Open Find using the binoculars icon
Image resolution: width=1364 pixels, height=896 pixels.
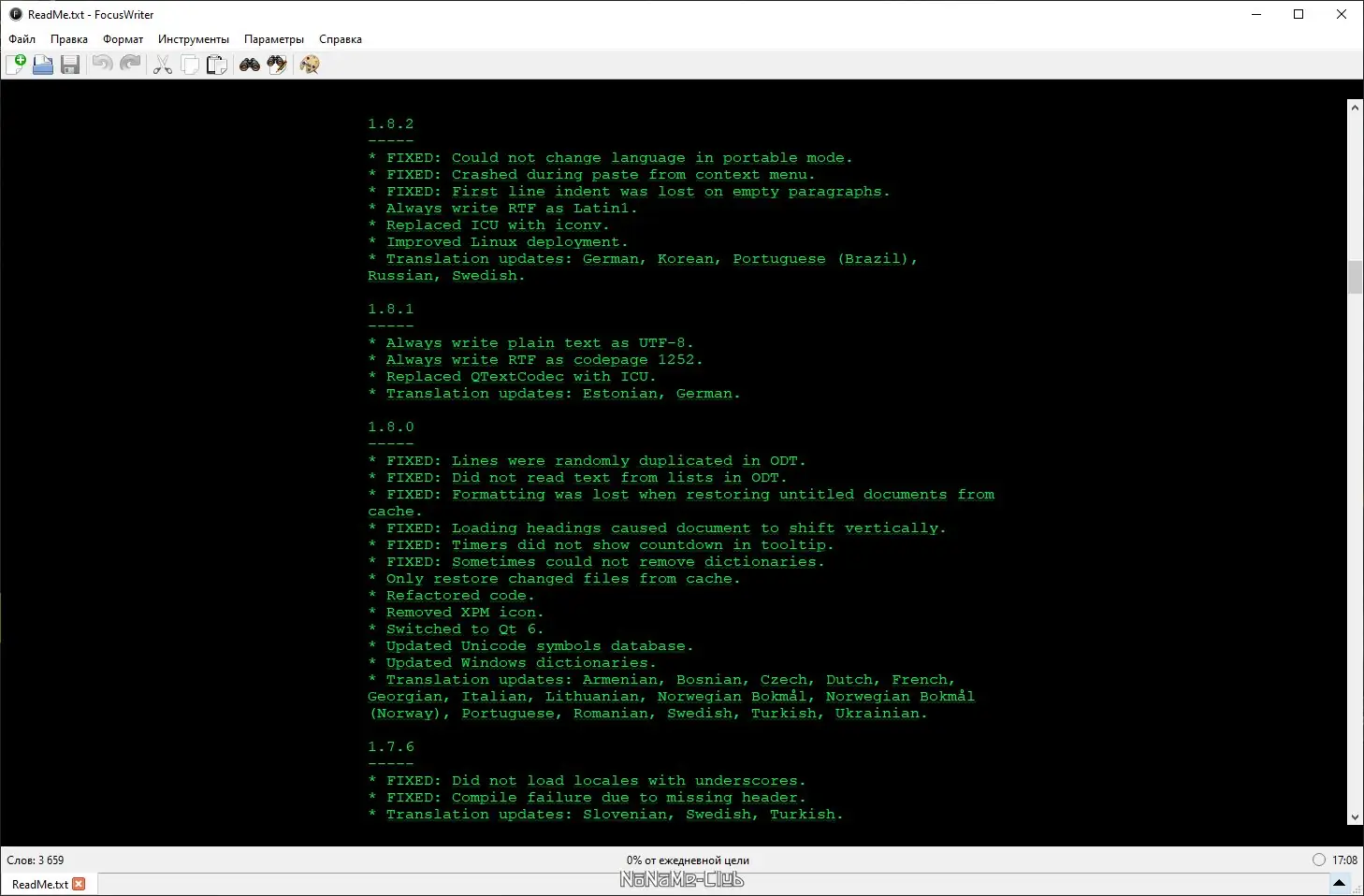point(250,65)
